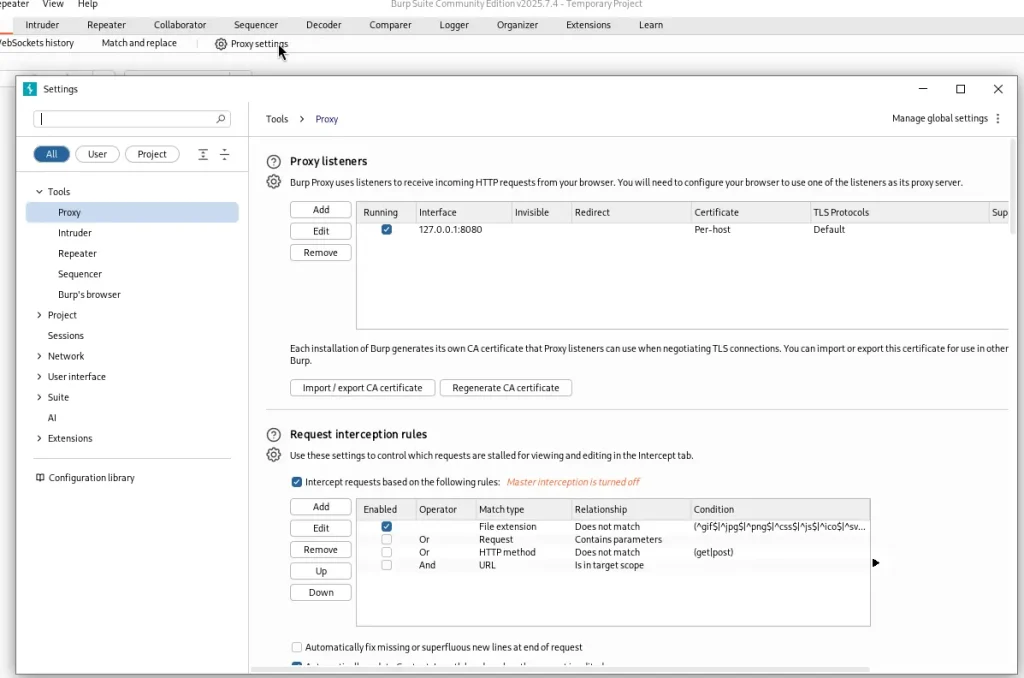Open the Match and replace tab

pyautogui.click(x=139, y=44)
